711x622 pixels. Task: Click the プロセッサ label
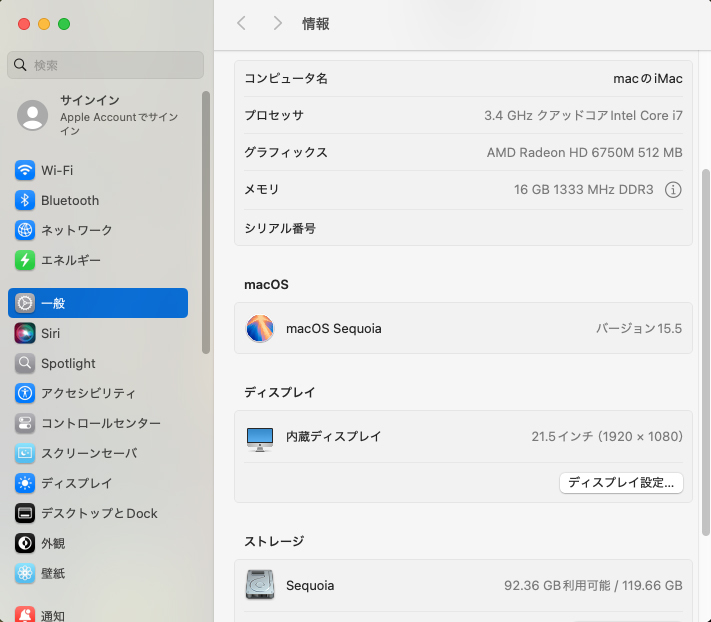point(274,115)
